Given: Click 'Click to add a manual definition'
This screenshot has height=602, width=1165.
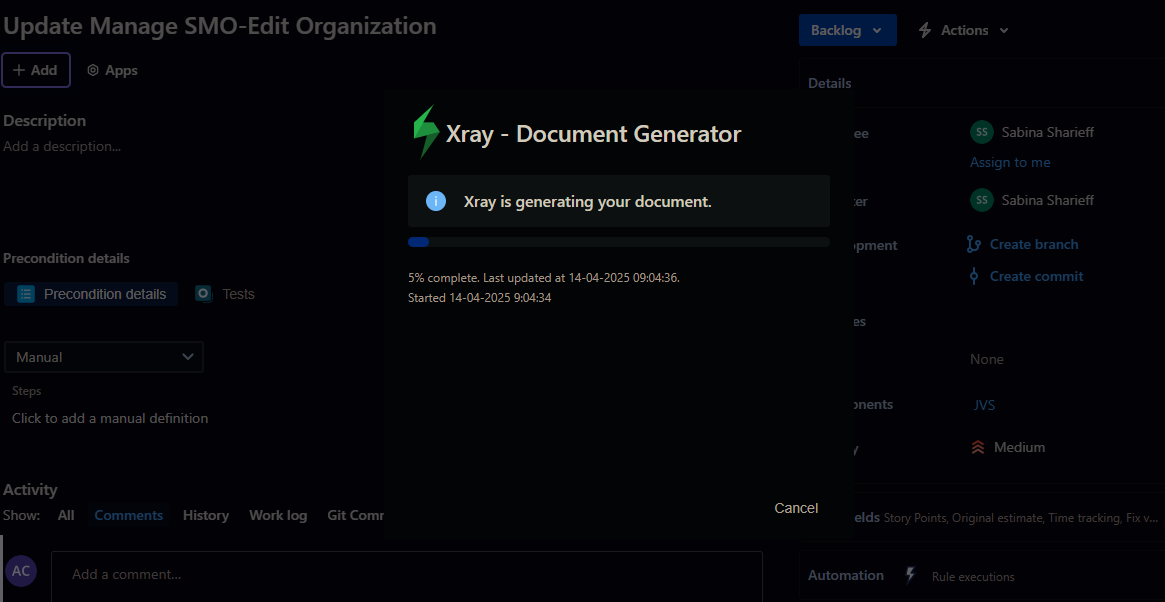Looking at the screenshot, I should coord(110,418).
